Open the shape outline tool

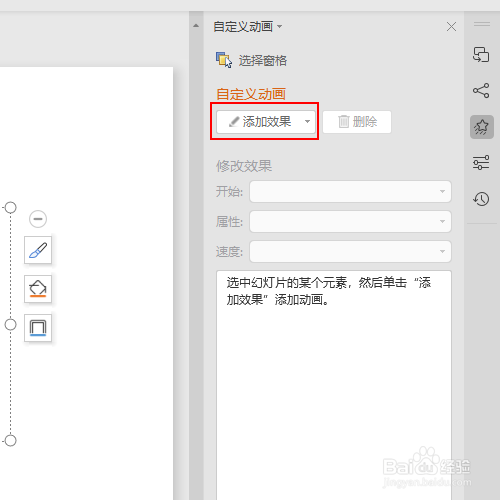click(x=38, y=328)
